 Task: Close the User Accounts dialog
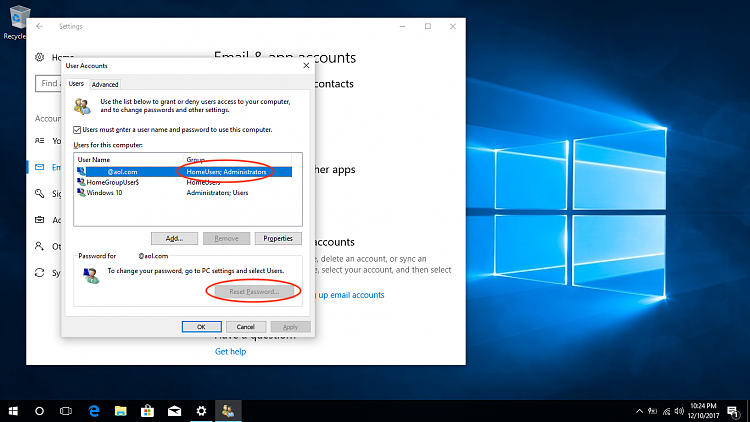click(306, 66)
